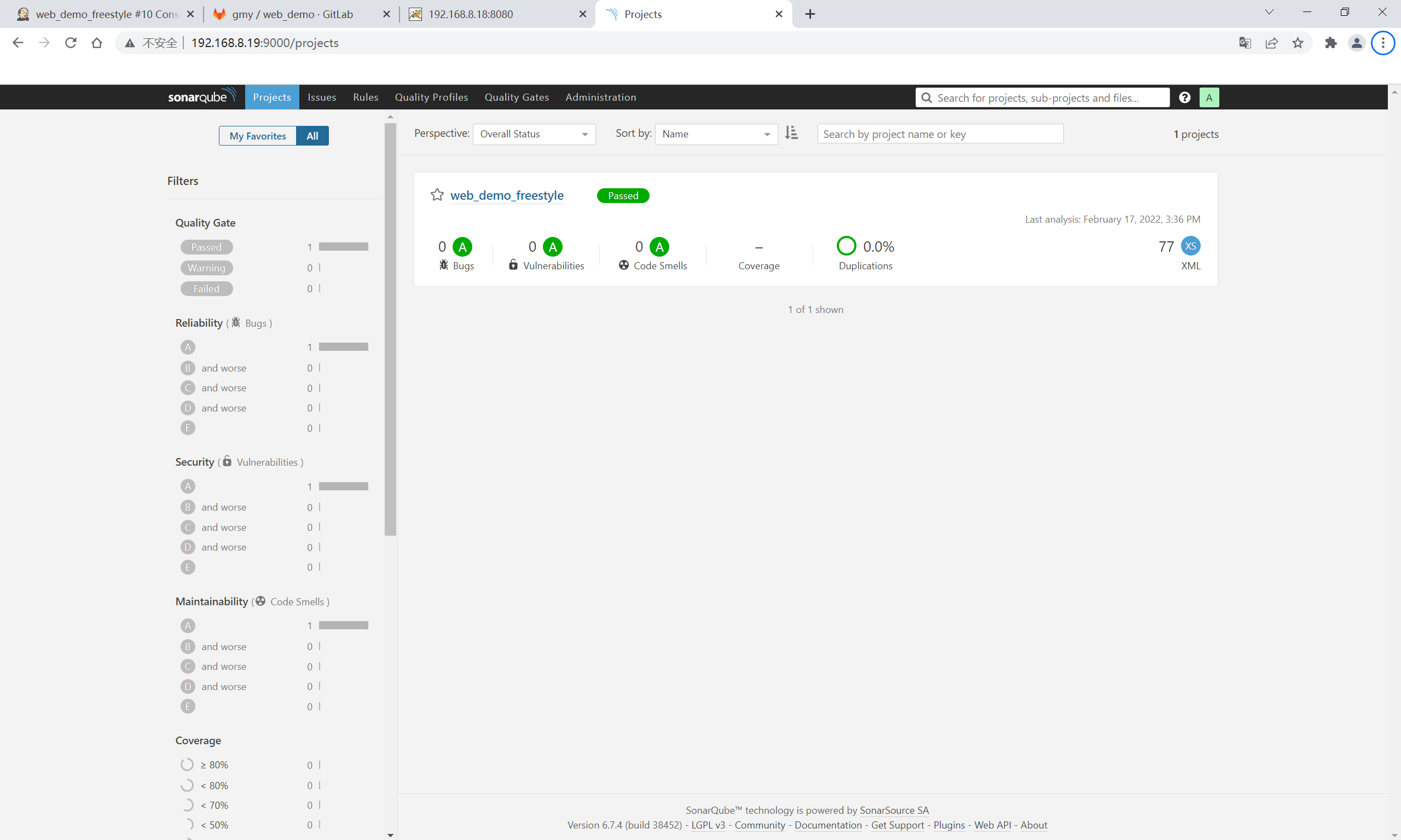This screenshot has height=840, width=1401.
Task: Open the Documentation footer link
Action: [x=827, y=825]
